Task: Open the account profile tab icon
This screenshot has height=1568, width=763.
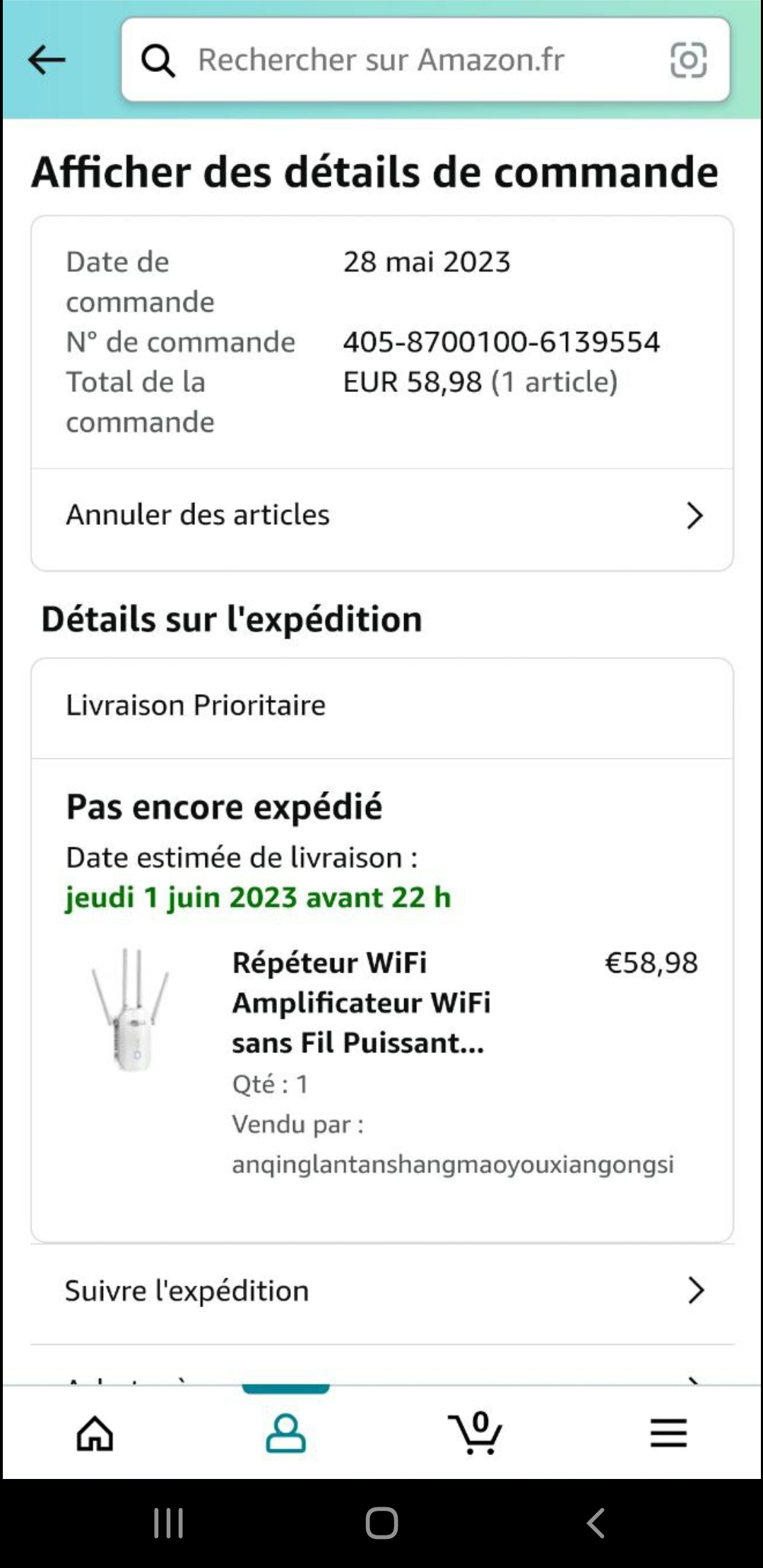Action: (285, 1433)
